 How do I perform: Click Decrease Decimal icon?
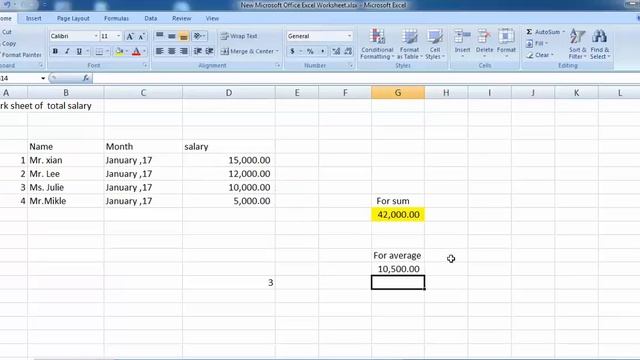[348, 51]
